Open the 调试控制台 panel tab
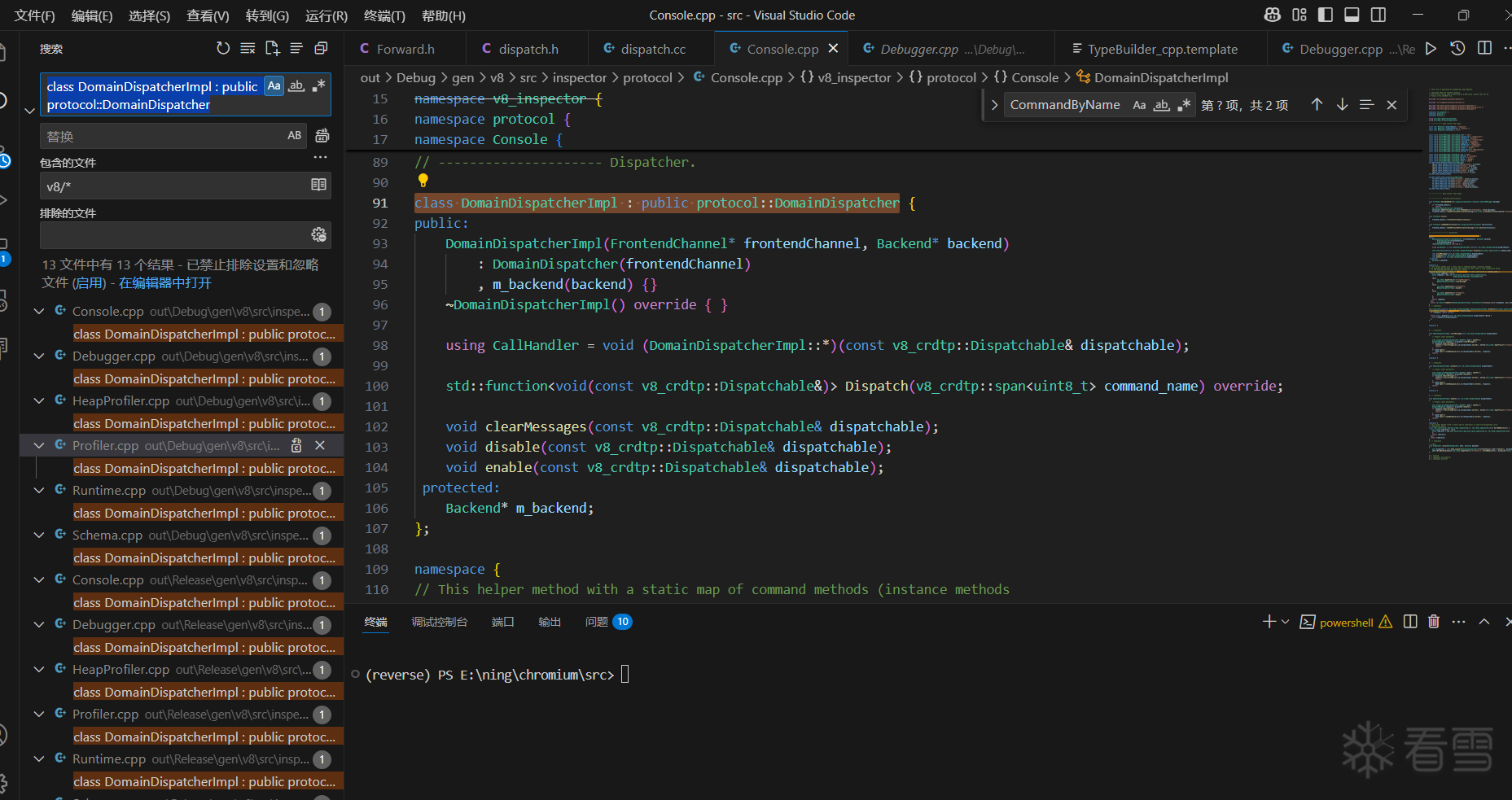 pyautogui.click(x=440, y=622)
